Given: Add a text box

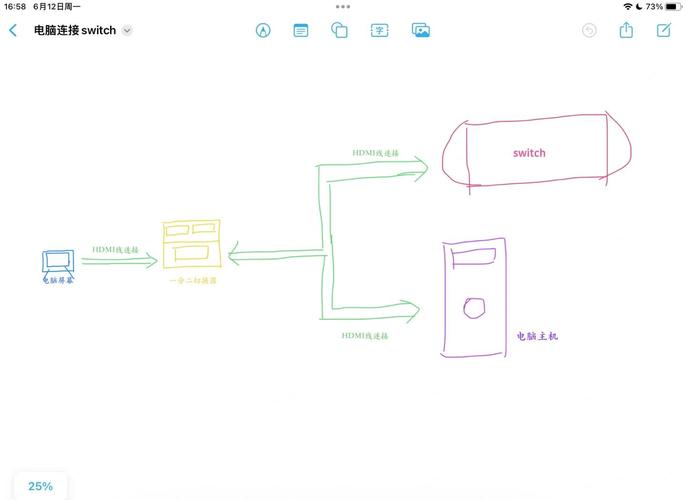Looking at the screenshot, I should coord(380,31).
